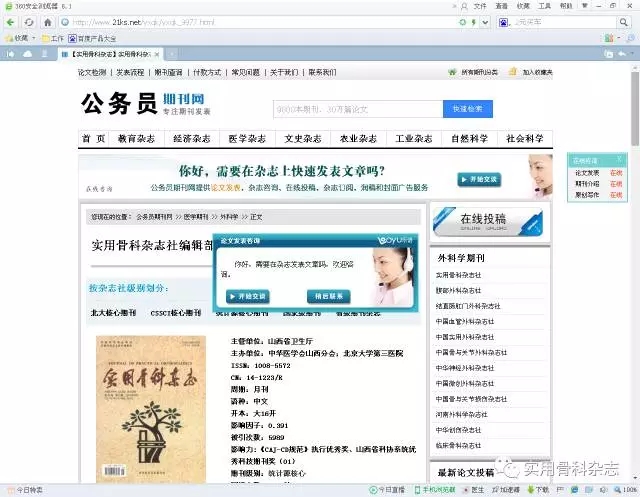Close the 实用骨科杂志 tab
Screen dimensions: 640x497
point(157,54)
